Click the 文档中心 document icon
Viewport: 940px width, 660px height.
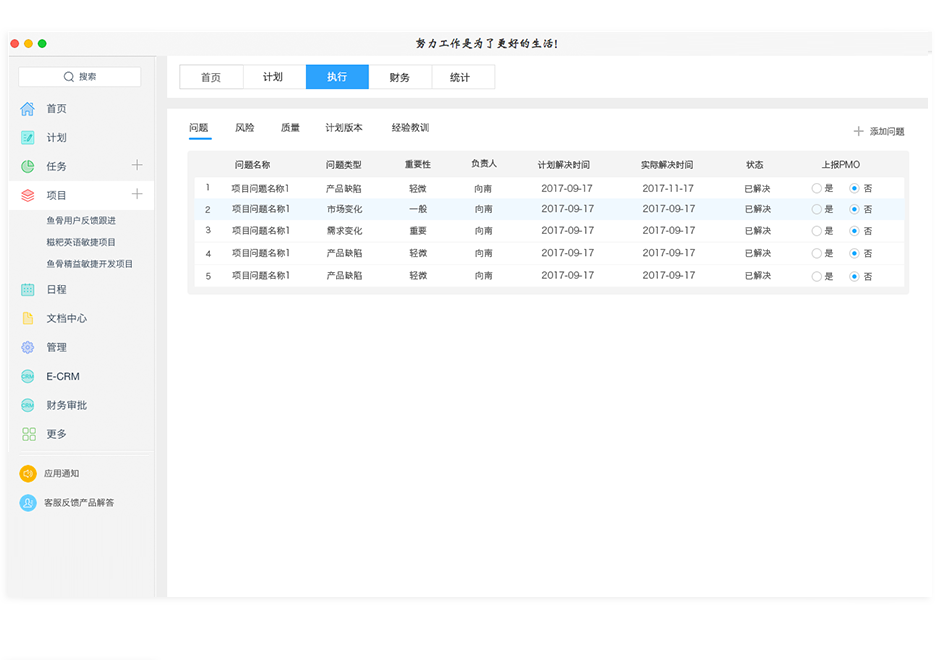pyautogui.click(x=28, y=318)
